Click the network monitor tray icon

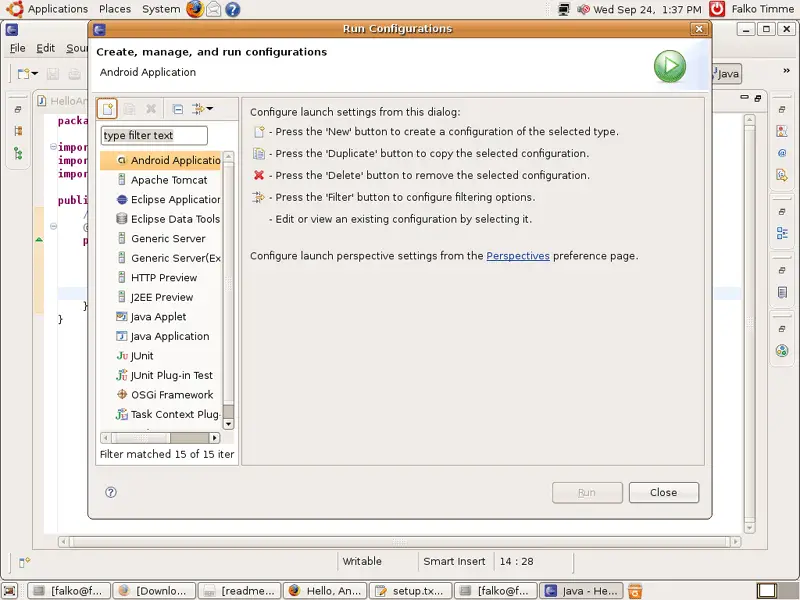point(564,9)
